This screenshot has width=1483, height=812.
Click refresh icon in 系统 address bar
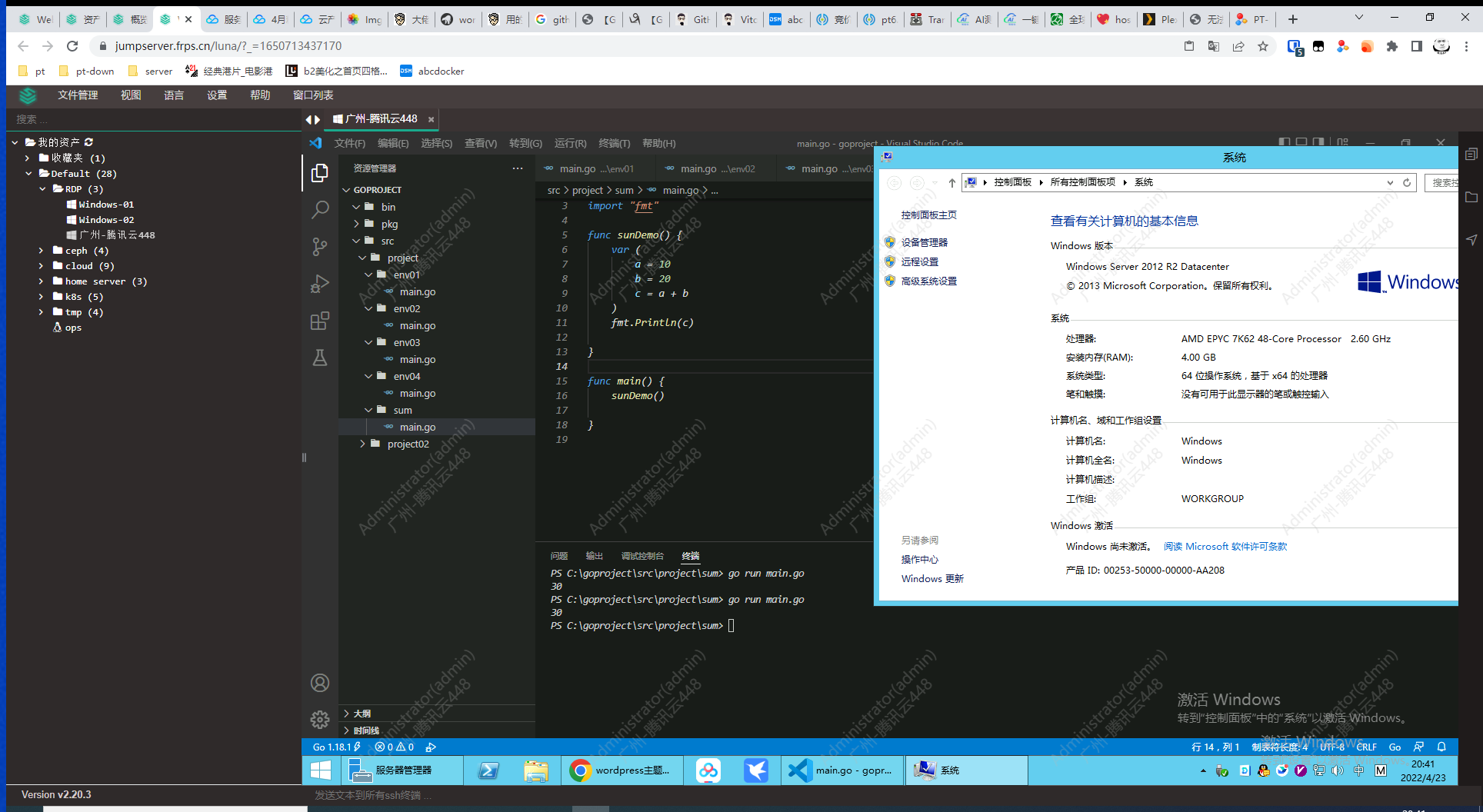point(1407,182)
